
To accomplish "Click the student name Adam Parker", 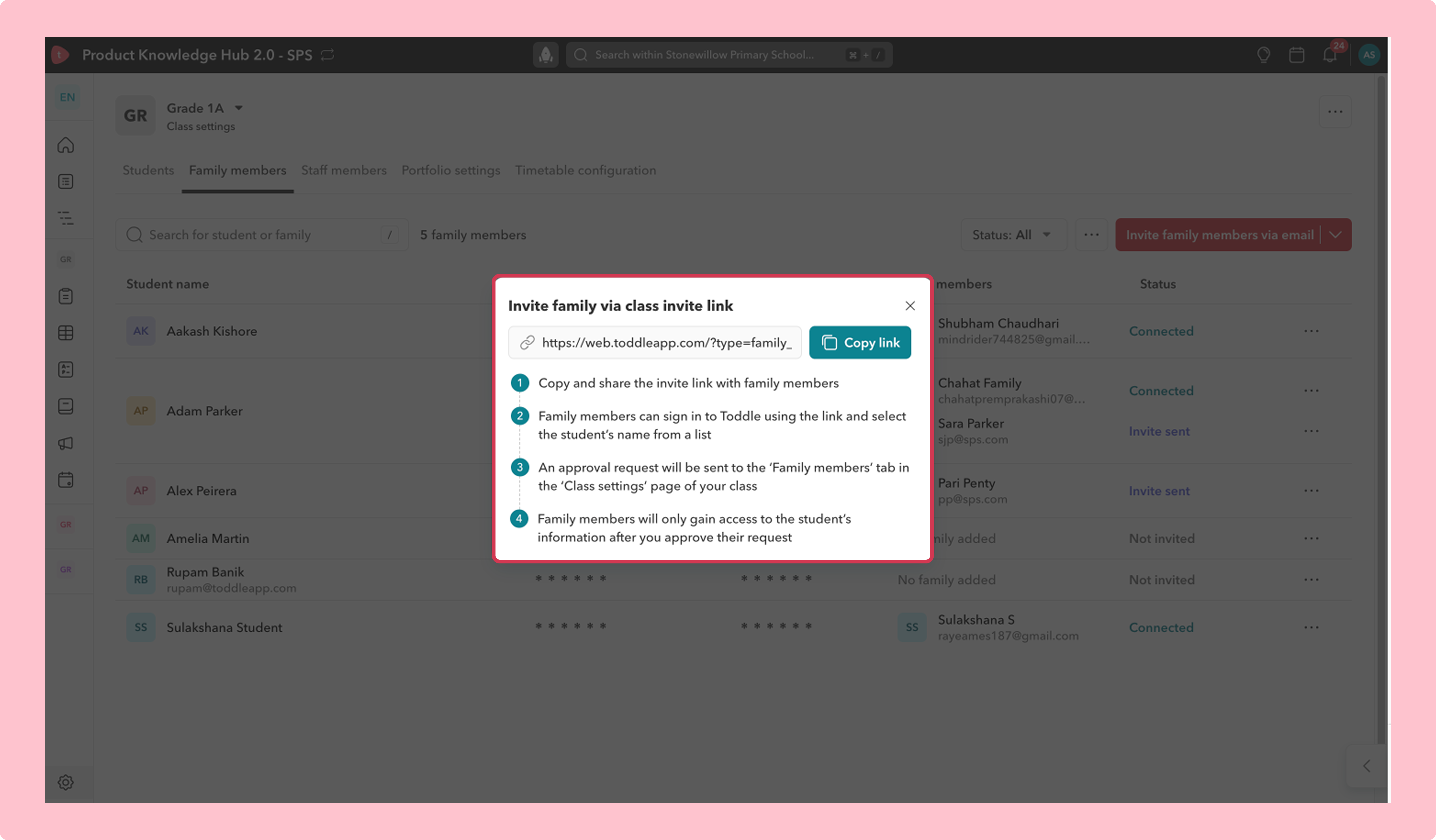I will tap(205, 411).
